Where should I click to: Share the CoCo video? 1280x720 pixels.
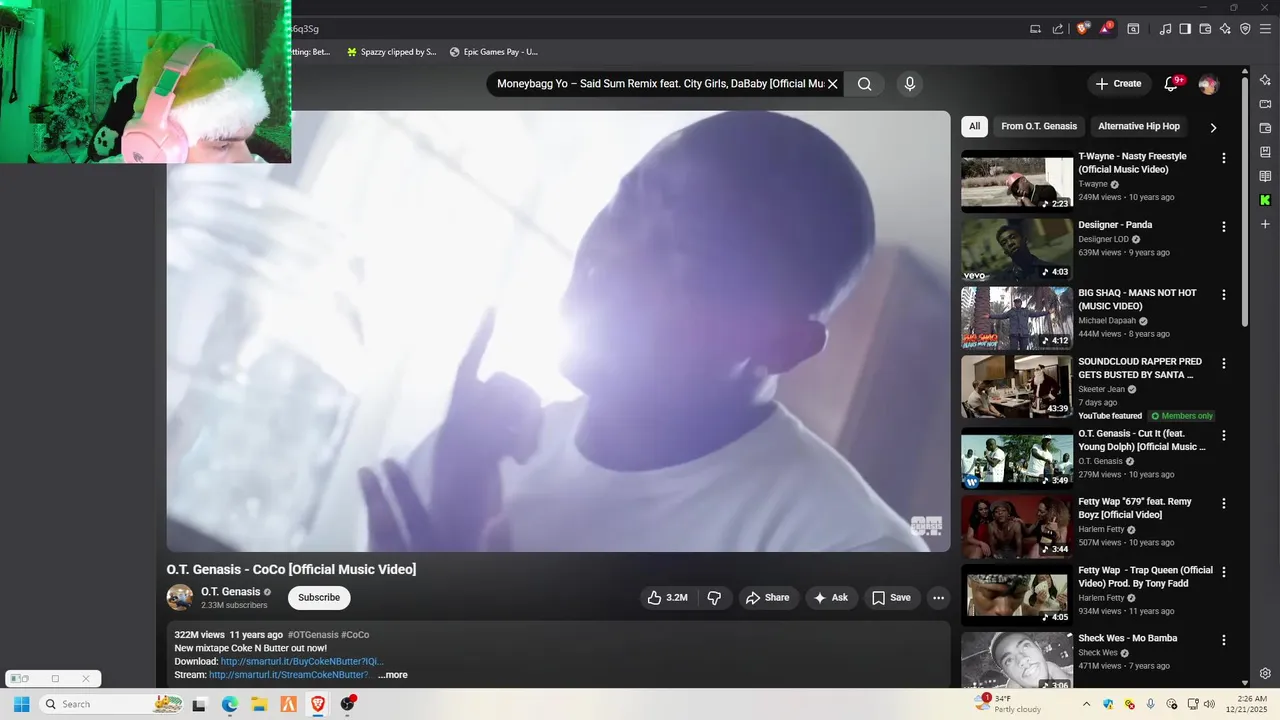click(768, 598)
